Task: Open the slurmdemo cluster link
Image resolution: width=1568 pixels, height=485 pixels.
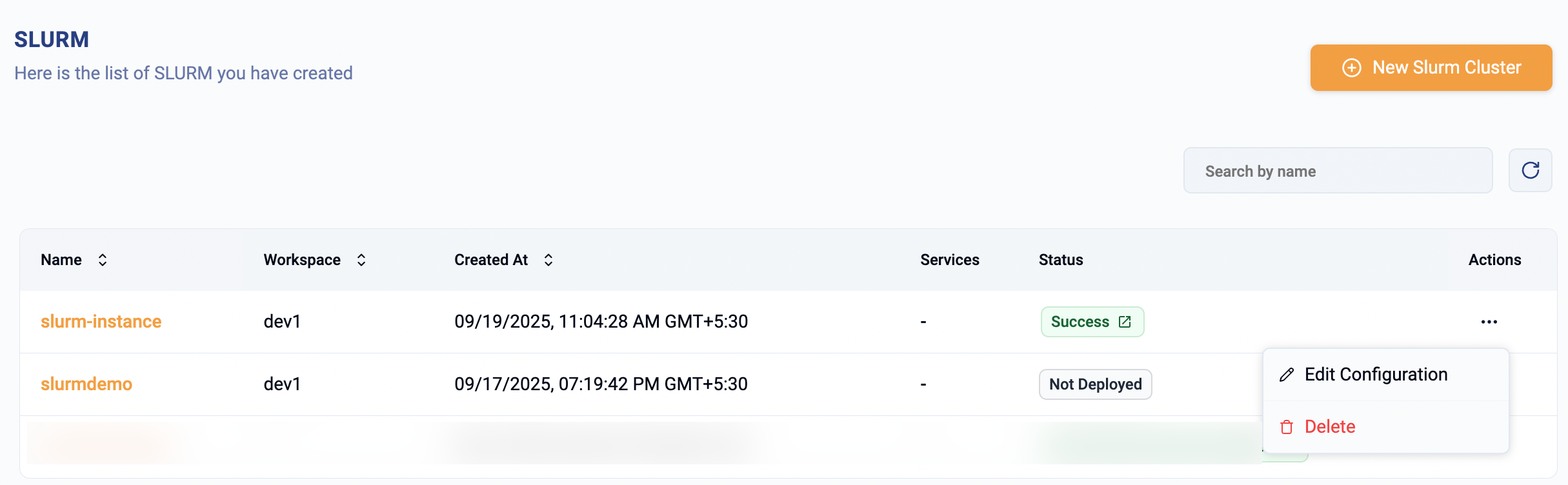Action: (x=86, y=384)
